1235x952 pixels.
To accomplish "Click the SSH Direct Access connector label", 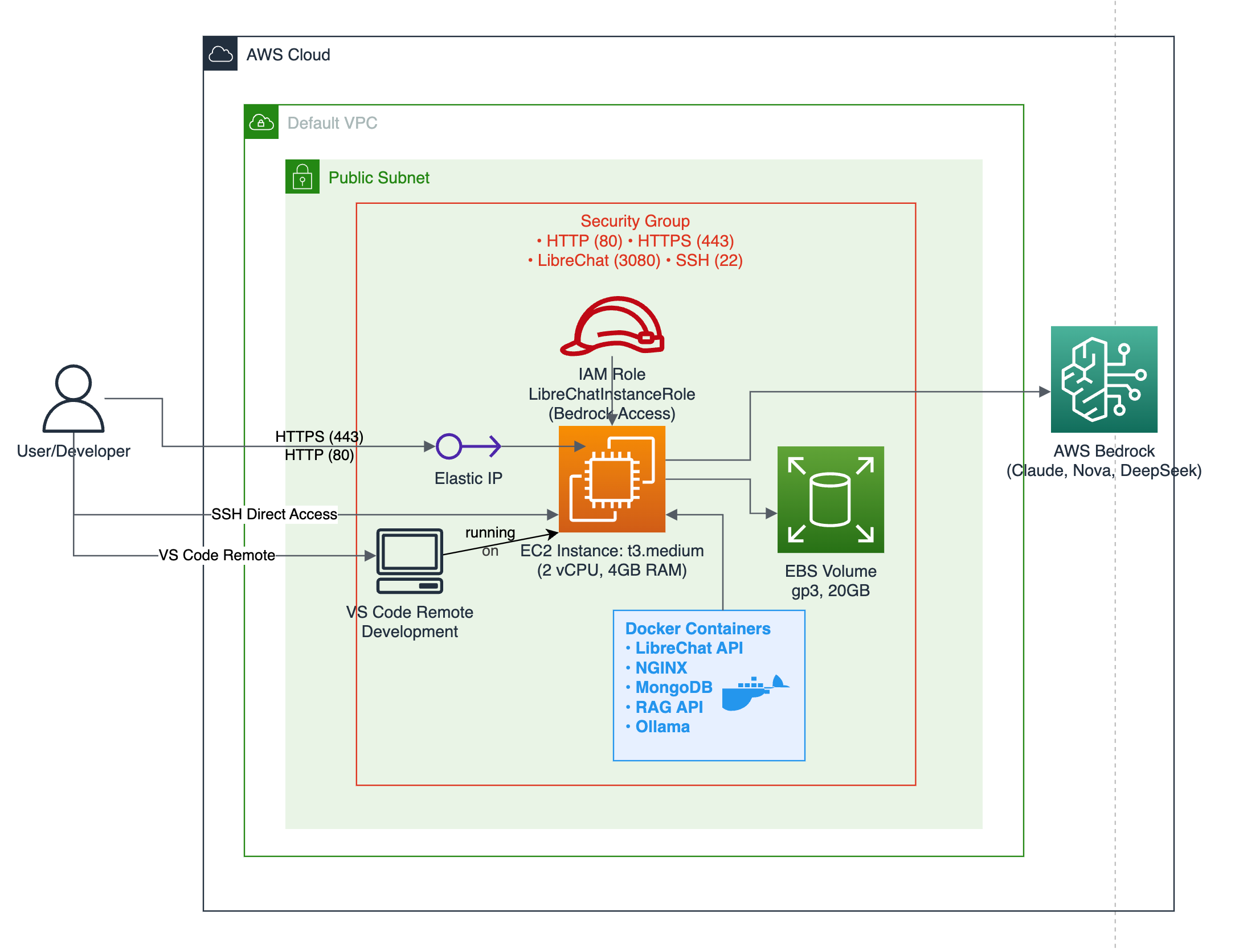I will pos(274,514).
